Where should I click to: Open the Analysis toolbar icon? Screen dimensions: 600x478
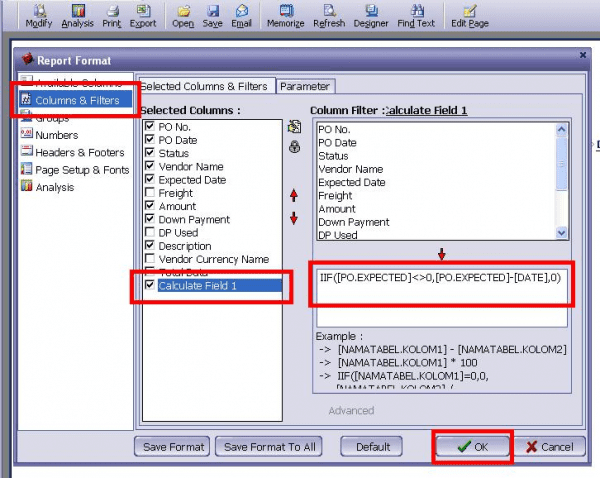[76, 15]
